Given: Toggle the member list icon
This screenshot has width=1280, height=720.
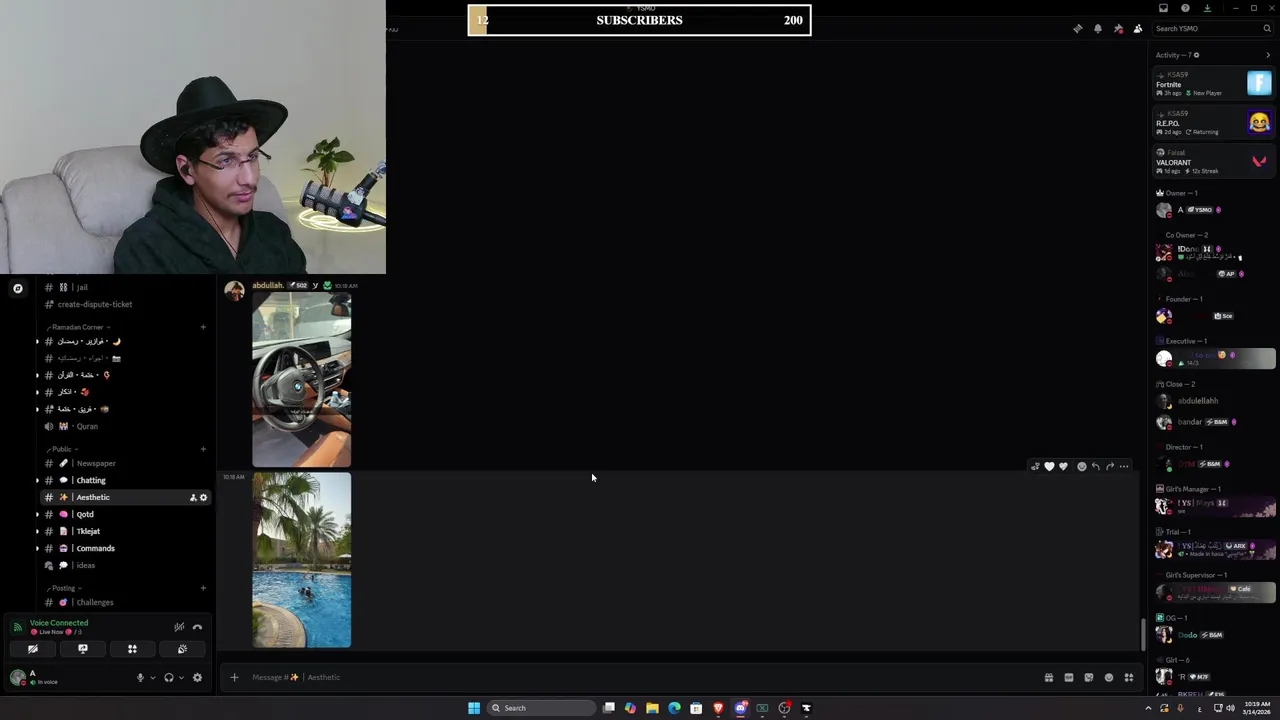Looking at the screenshot, I should 1138,29.
